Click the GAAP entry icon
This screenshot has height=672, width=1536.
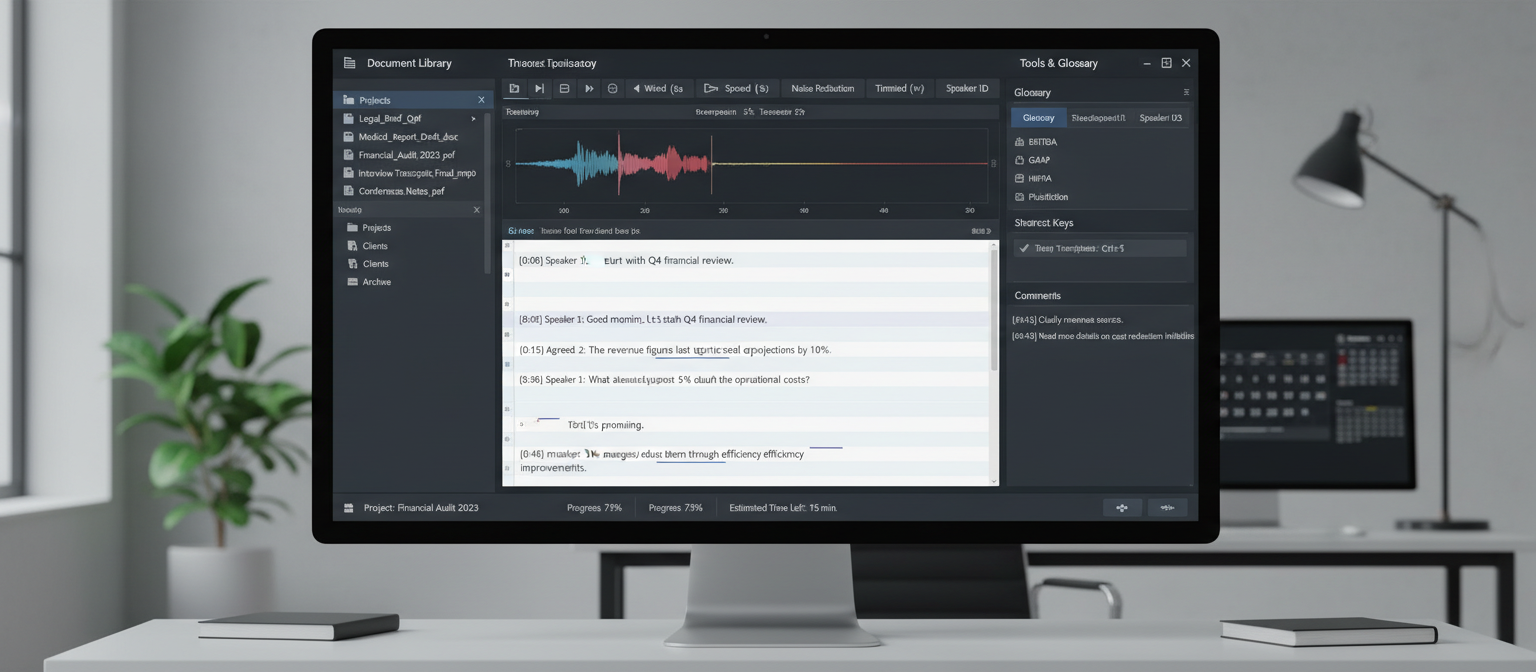click(1019, 160)
